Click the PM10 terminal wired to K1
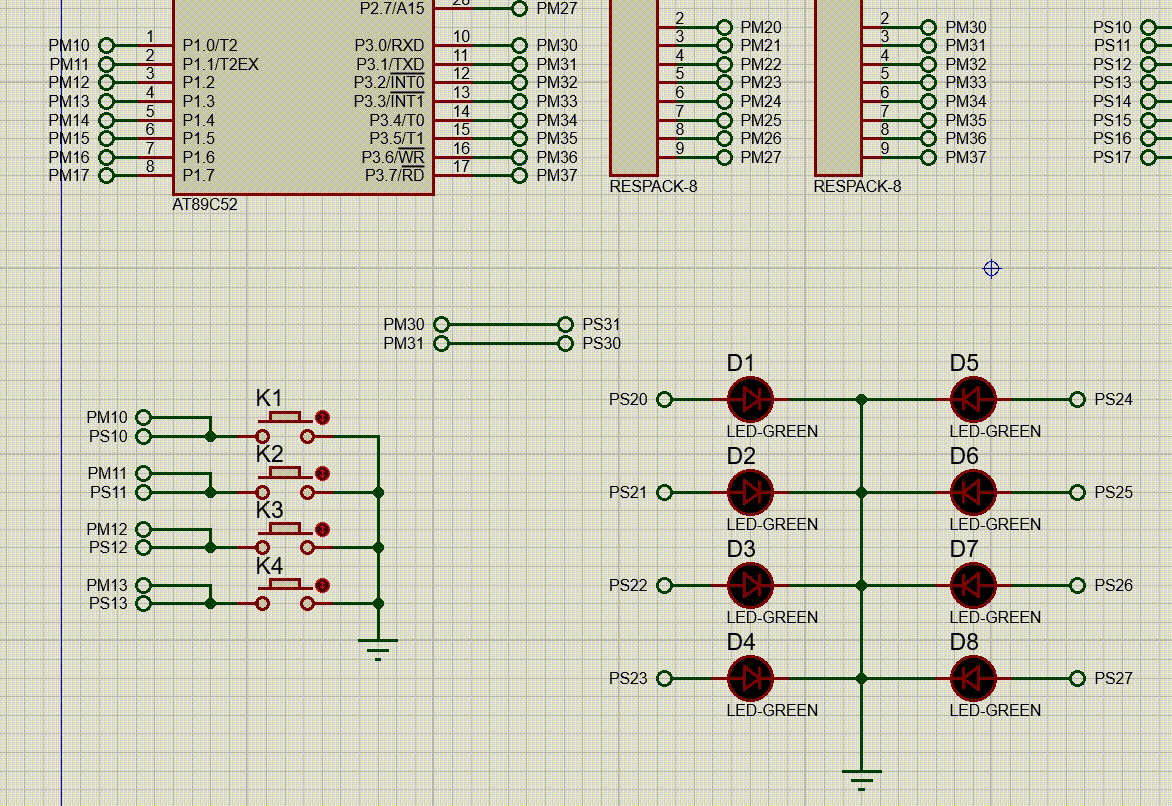Viewport: 1172px width, 806px height. (144, 417)
